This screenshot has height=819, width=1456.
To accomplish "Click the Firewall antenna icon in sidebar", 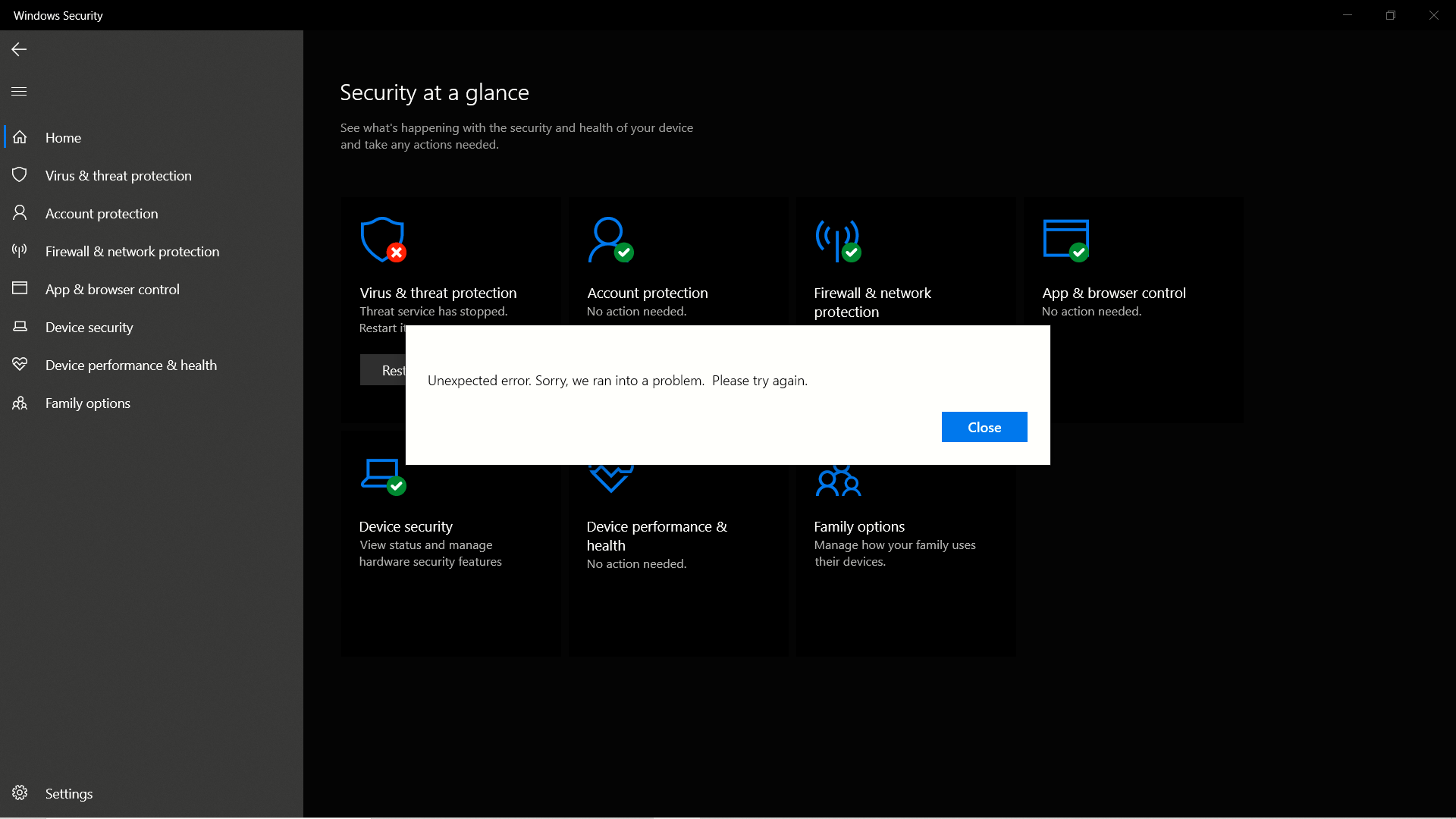I will (20, 250).
